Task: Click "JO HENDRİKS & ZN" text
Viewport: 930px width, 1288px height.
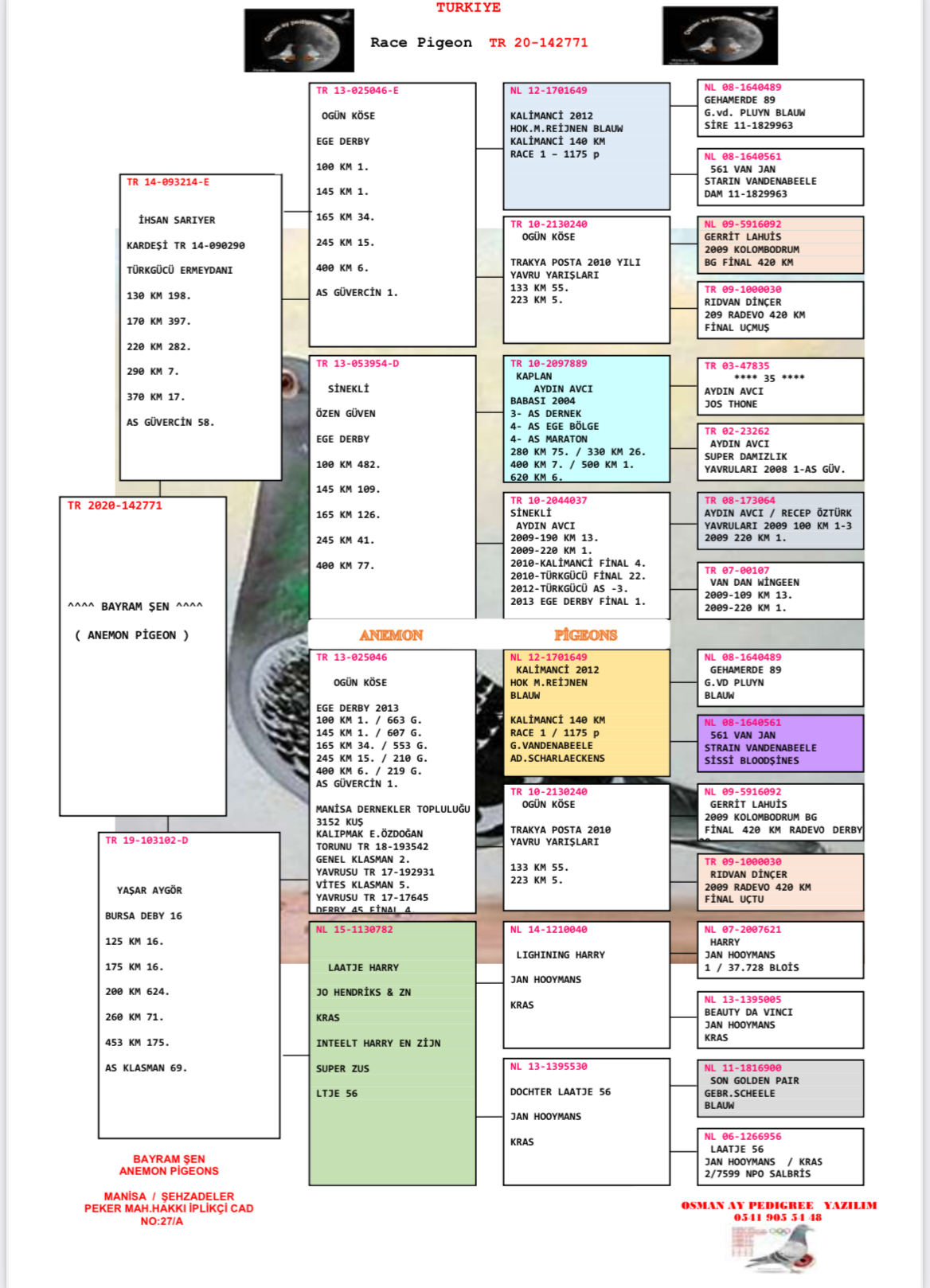Action: [364, 992]
